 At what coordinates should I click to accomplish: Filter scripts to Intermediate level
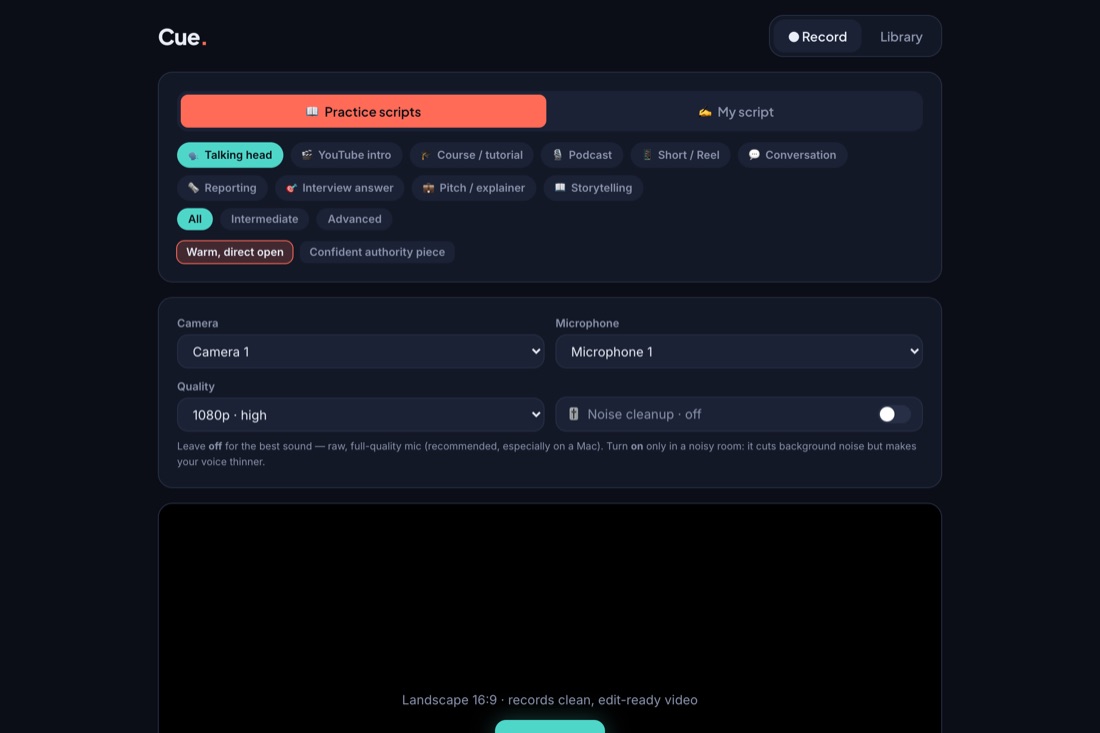pyautogui.click(x=264, y=219)
